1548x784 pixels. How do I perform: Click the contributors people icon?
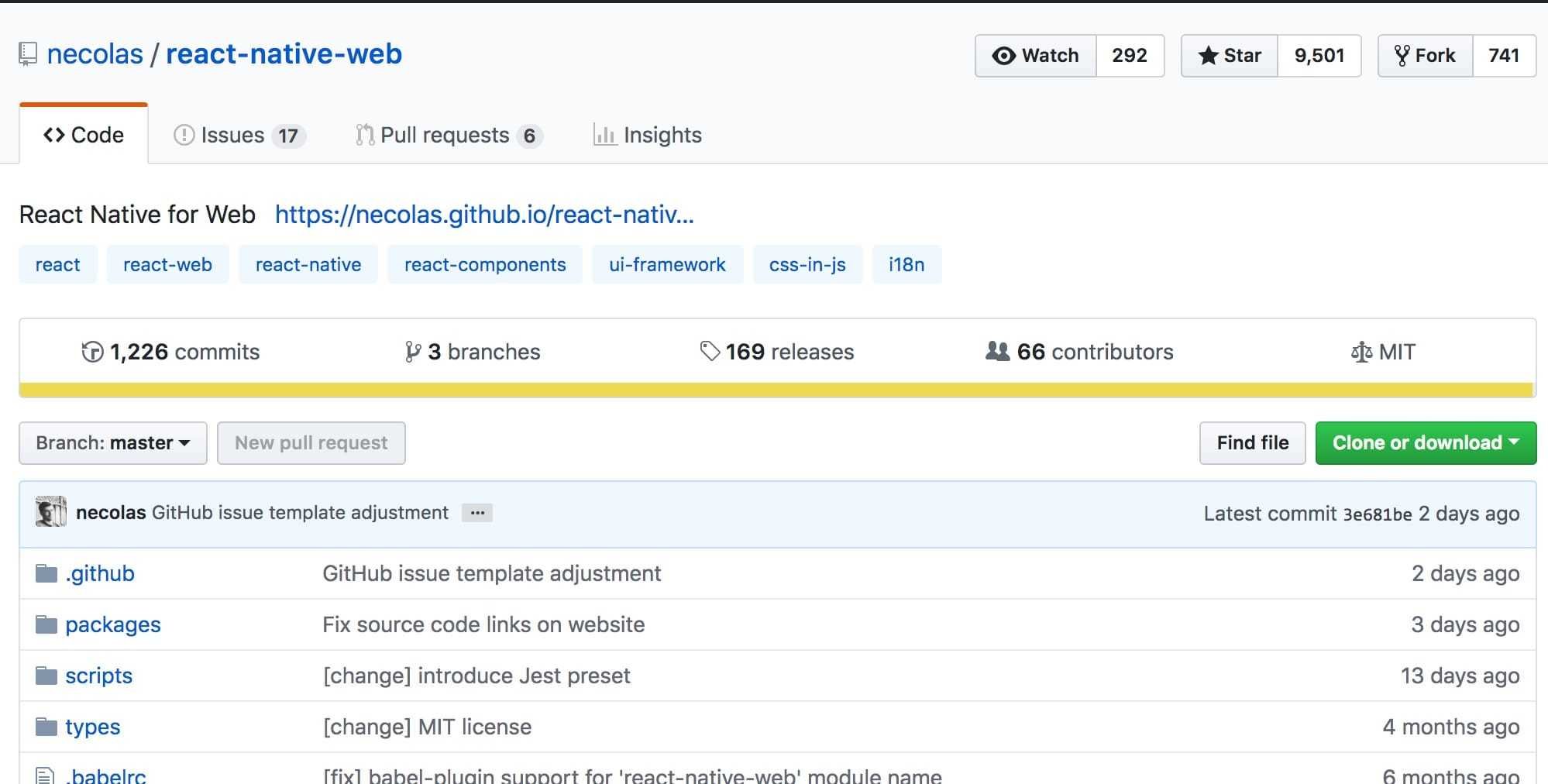coord(997,352)
